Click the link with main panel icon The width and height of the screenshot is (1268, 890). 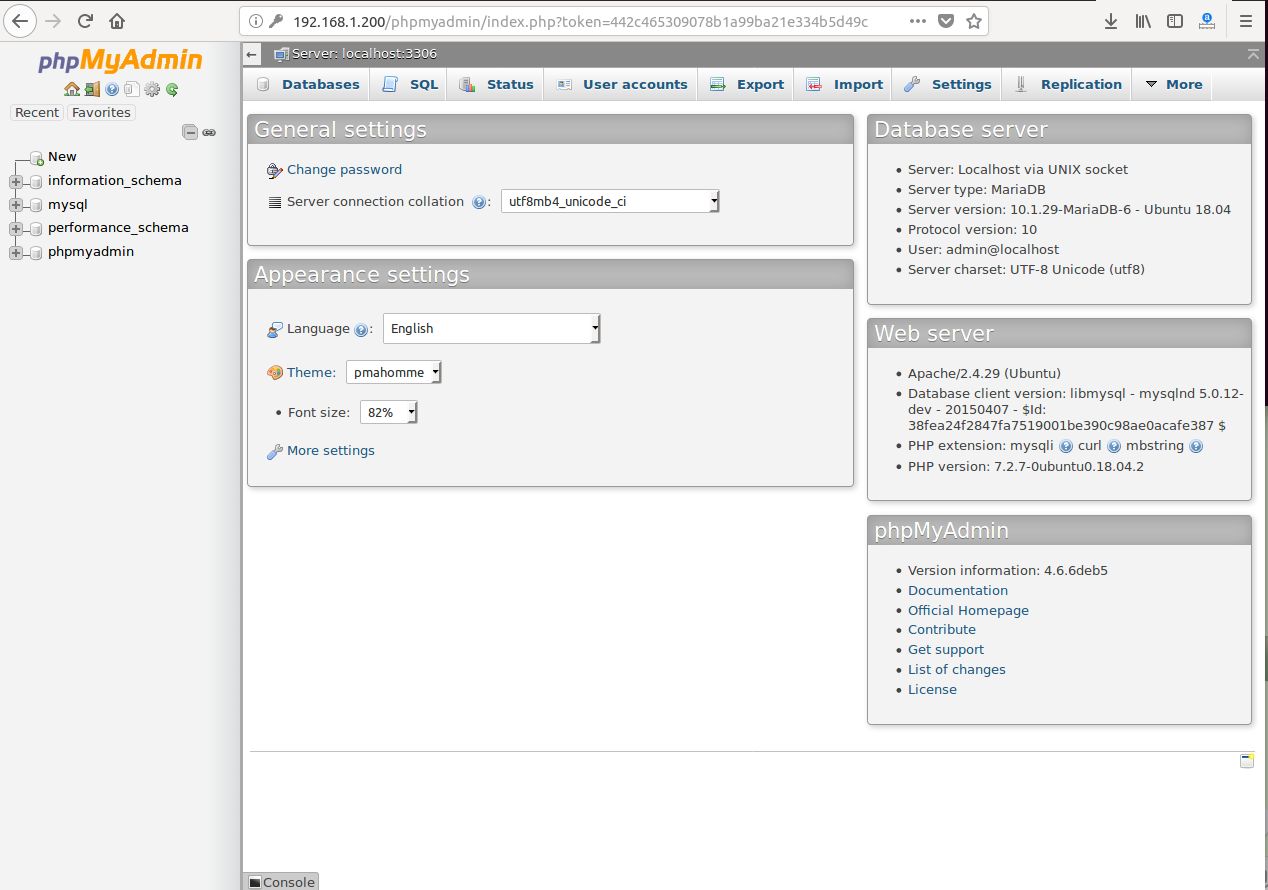pos(209,132)
